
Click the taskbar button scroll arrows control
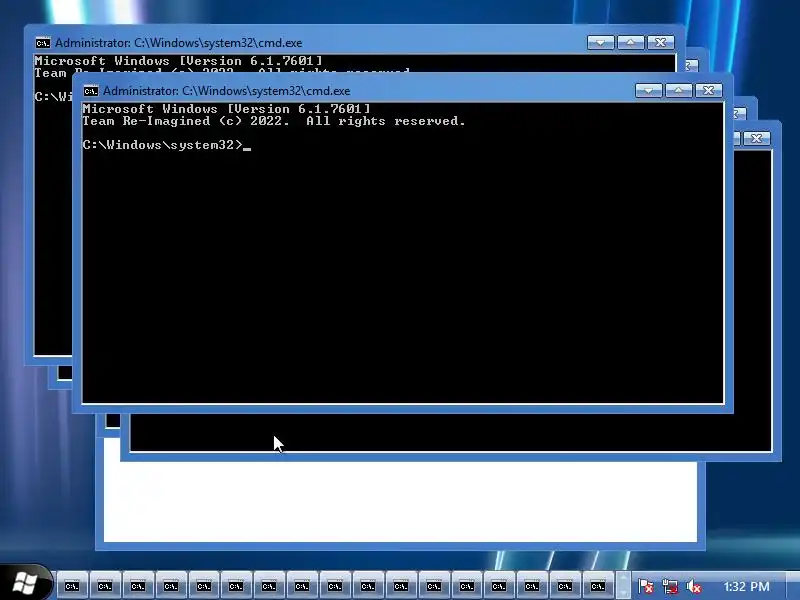coord(623,586)
